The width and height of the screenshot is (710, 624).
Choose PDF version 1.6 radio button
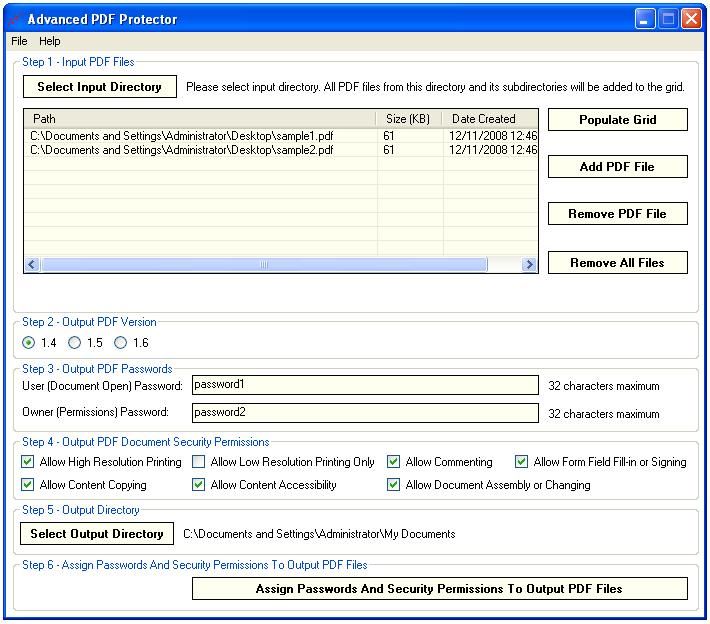(x=121, y=343)
